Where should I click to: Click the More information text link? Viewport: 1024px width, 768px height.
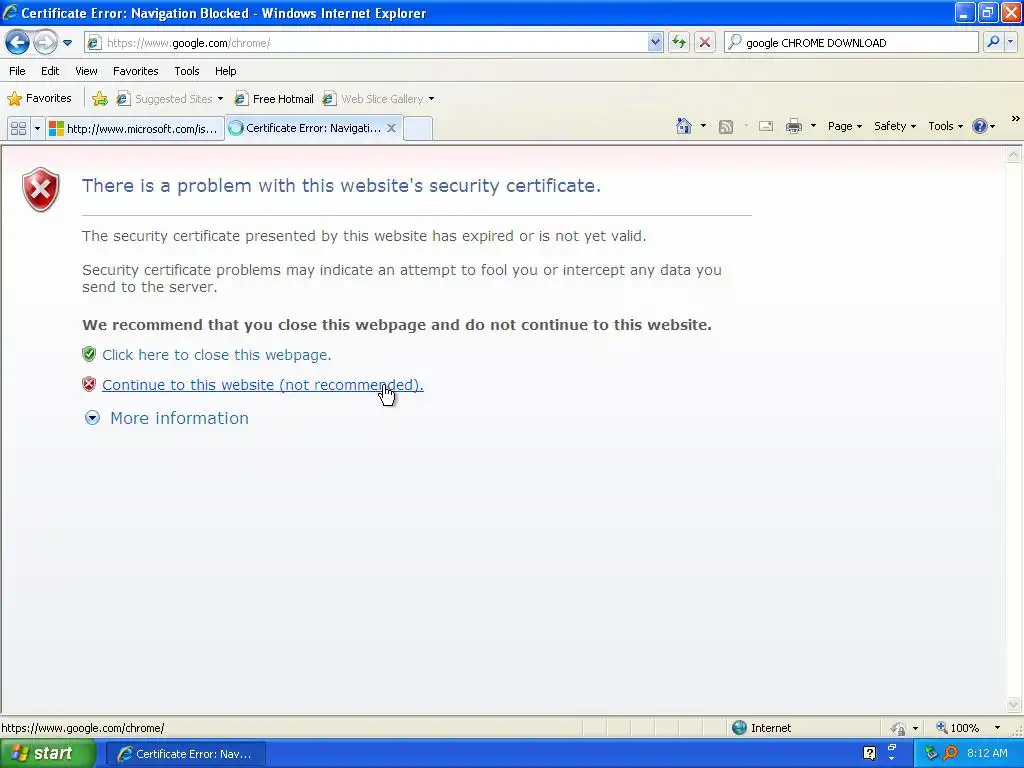[179, 418]
